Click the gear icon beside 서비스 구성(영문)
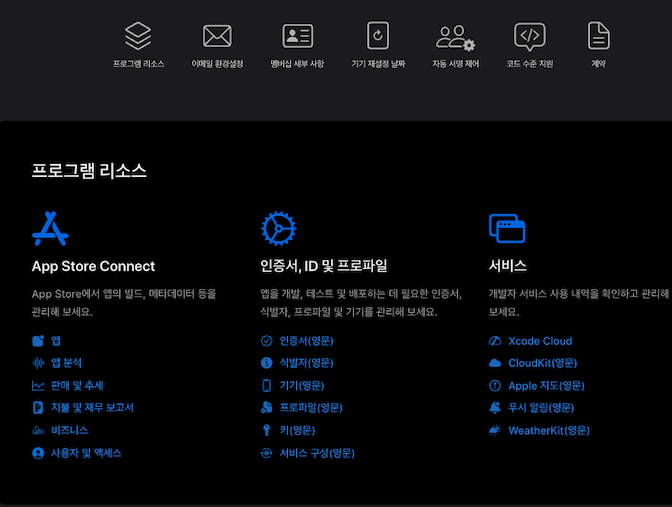This screenshot has height=507, width=672. pyautogui.click(x=267, y=453)
